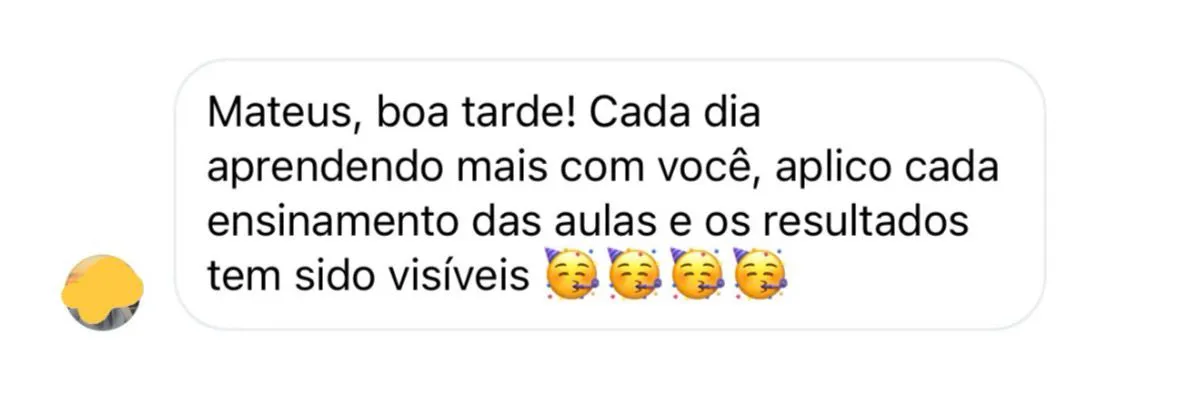This screenshot has height=416, width=1193.
Task: Select the first party-face emoji in message
Action: pyautogui.click(x=572, y=273)
